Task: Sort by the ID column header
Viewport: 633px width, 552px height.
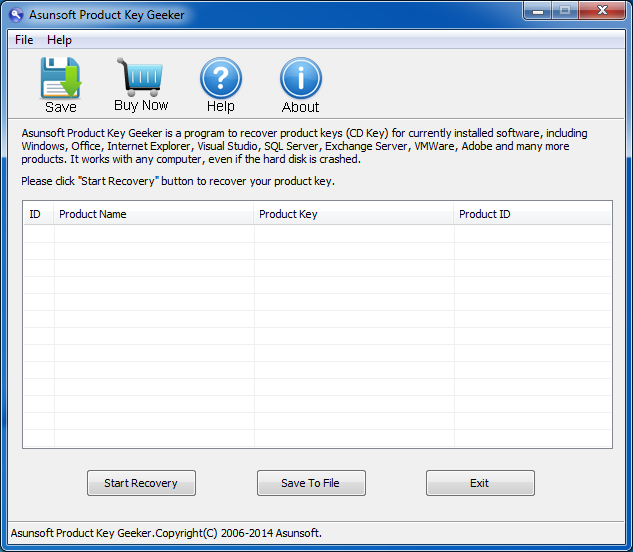Action: click(38, 214)
